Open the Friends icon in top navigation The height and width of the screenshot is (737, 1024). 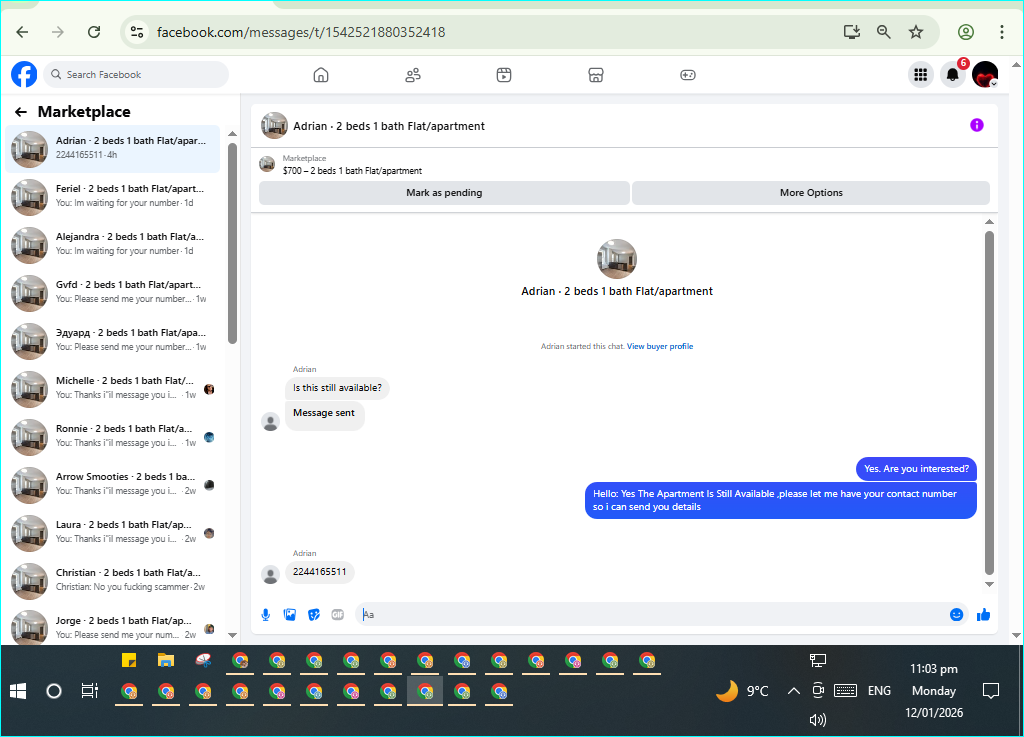(x=413, y=75)
